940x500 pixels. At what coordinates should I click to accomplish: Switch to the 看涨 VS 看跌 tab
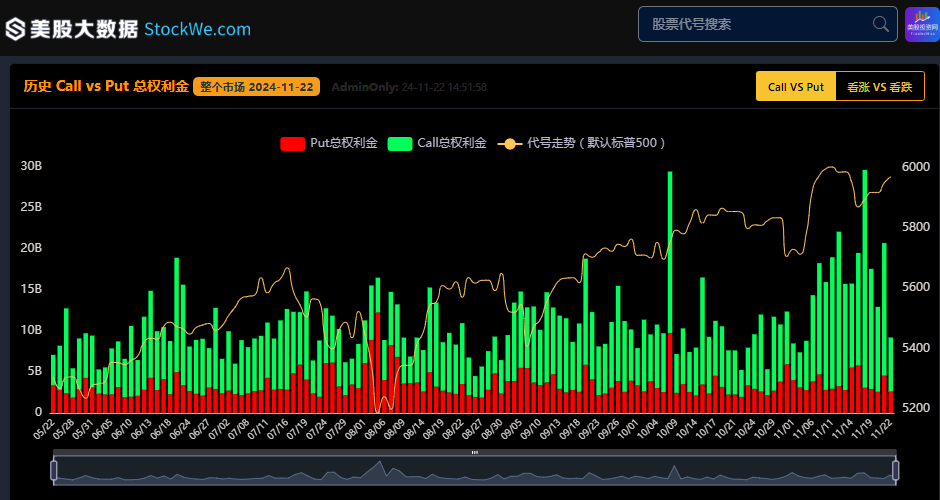tap(879, 86)
